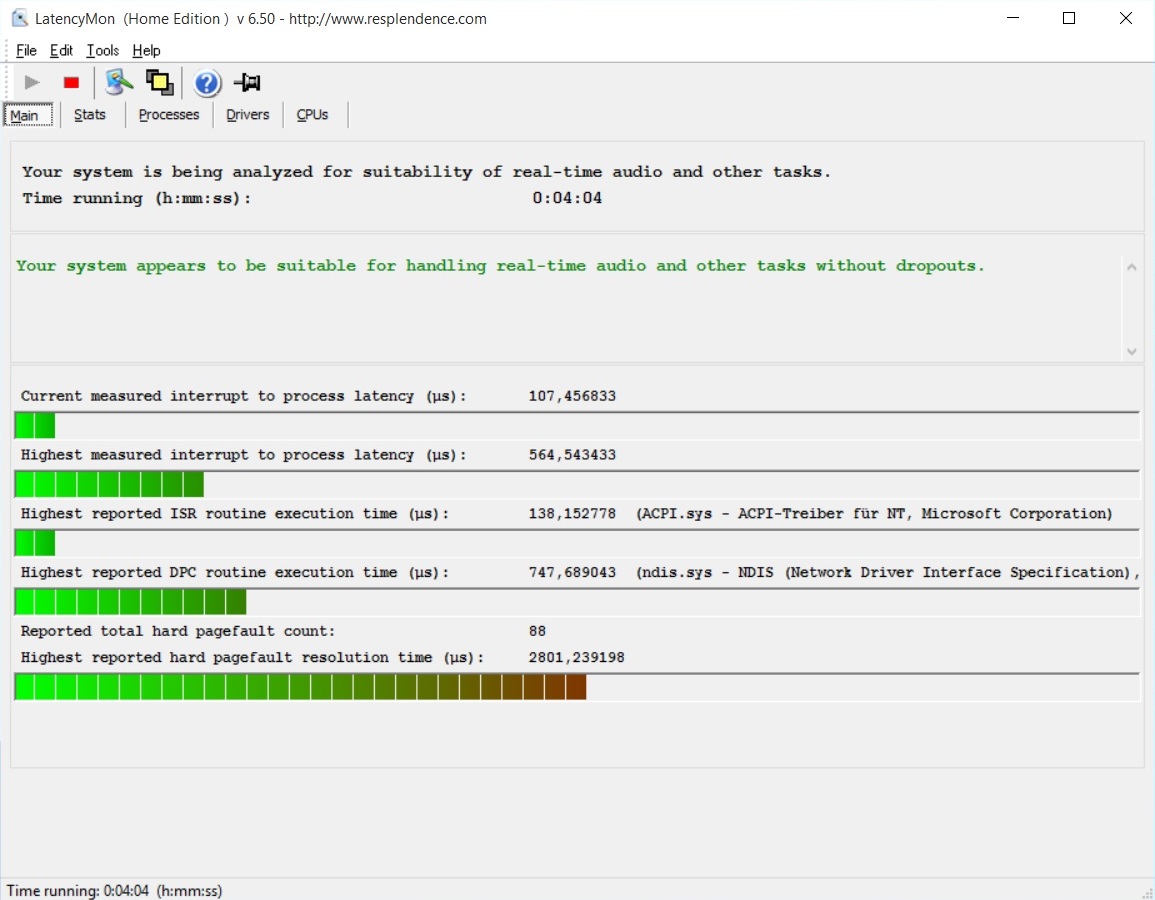
Task: Open the Processes tab
Action: pos(169,115)
